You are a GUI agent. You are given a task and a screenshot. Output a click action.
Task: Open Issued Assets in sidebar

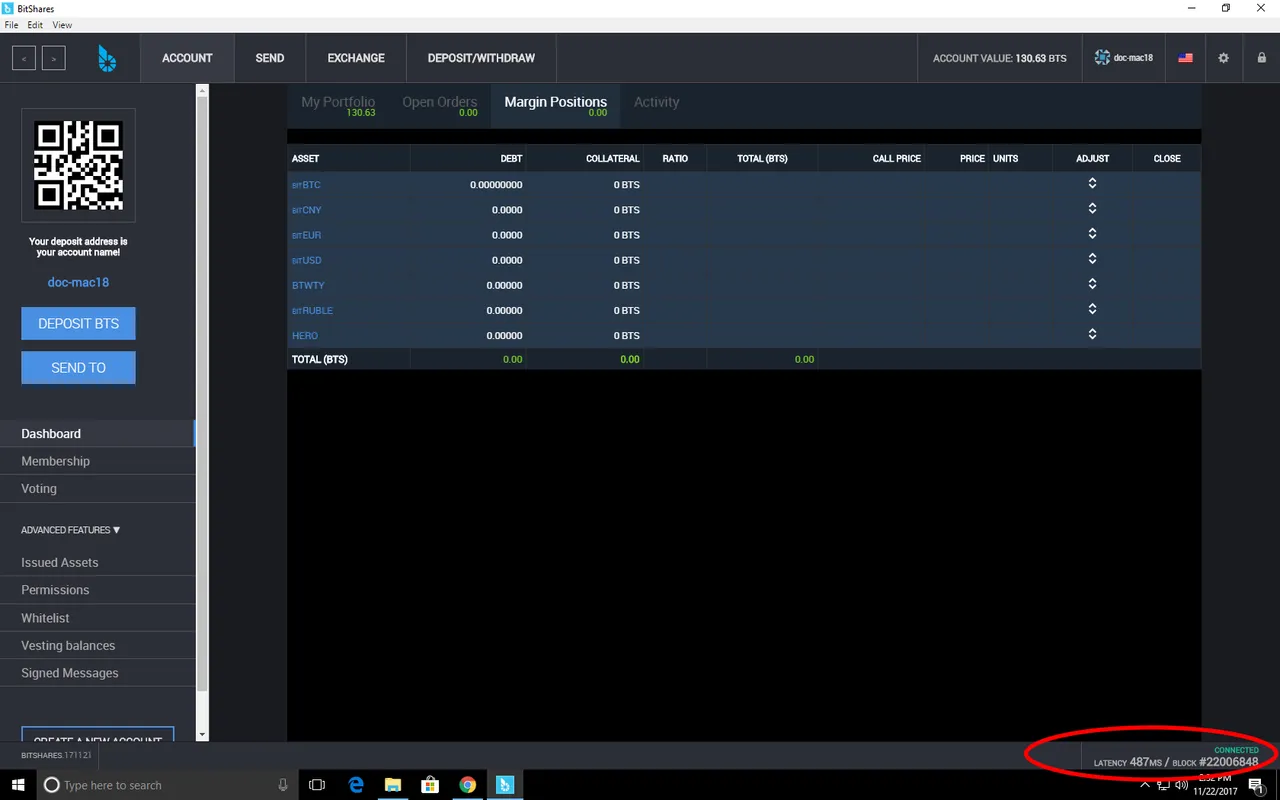pyautogui.click(x=97, y=562)
